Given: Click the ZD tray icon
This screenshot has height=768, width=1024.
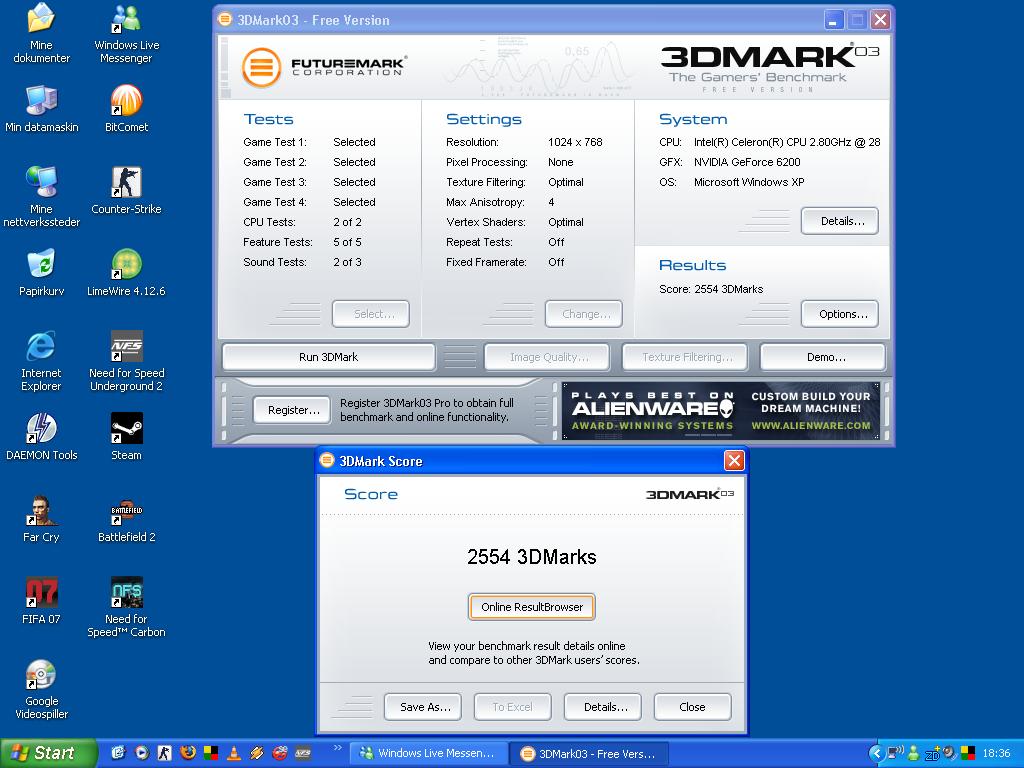Looking at the screenshot, I should [933, 754].
